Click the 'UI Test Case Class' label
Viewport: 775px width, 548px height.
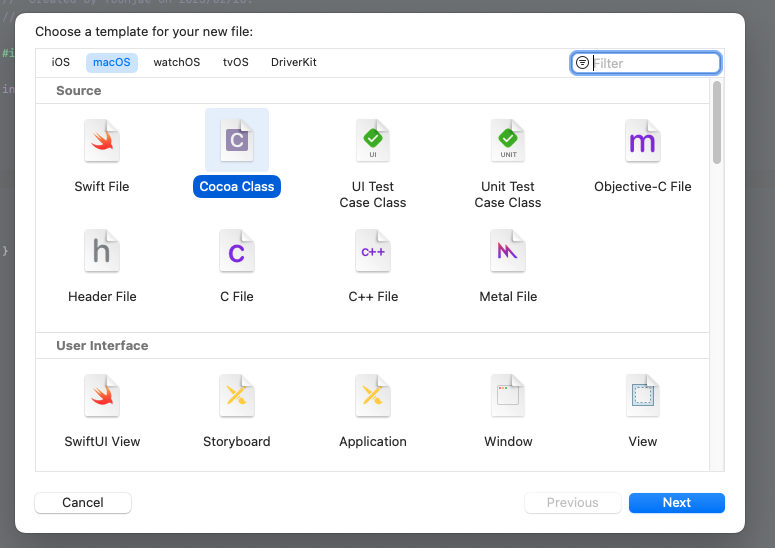click(x=373, y=194)
